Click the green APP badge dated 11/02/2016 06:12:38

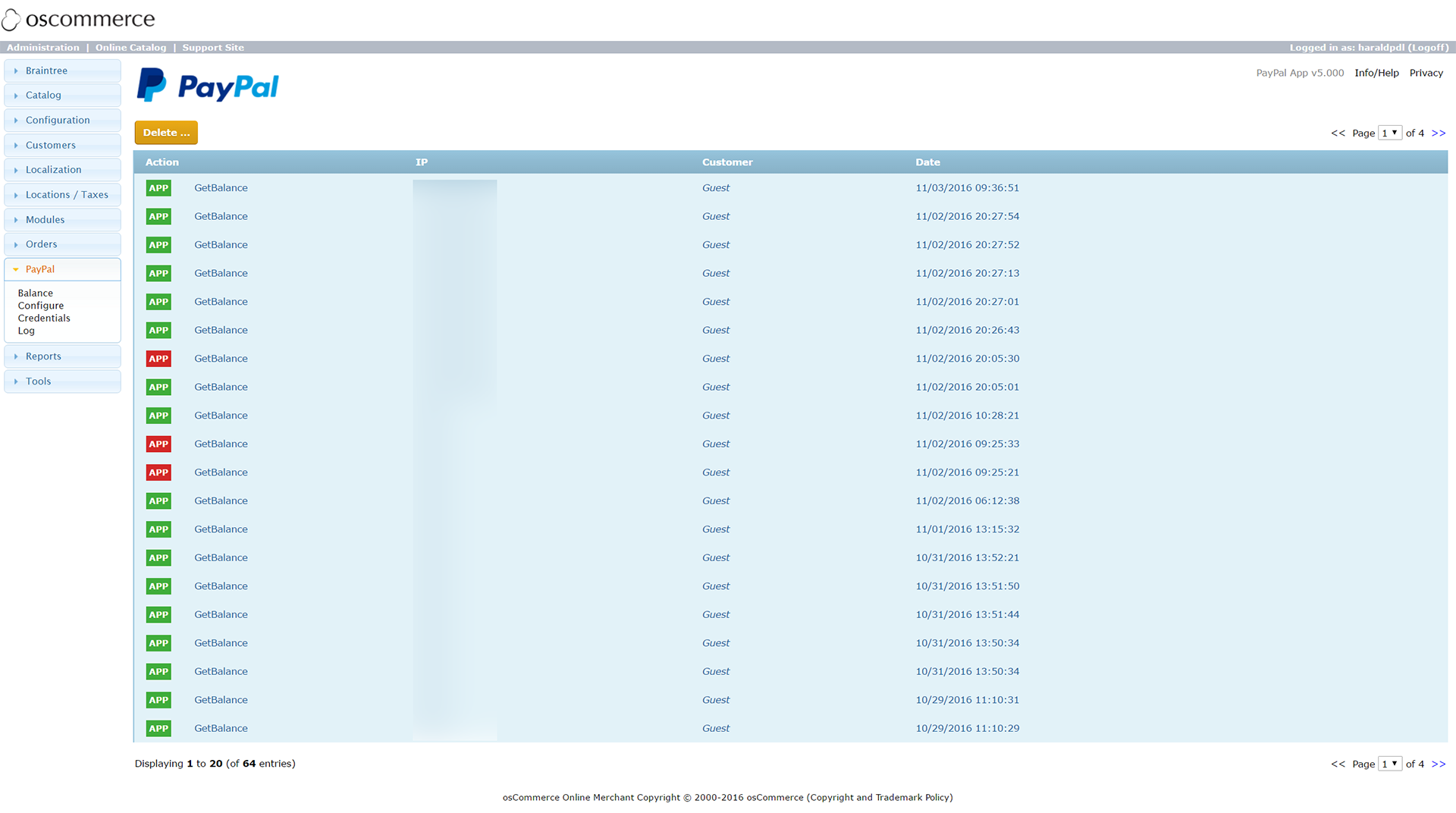158,501
